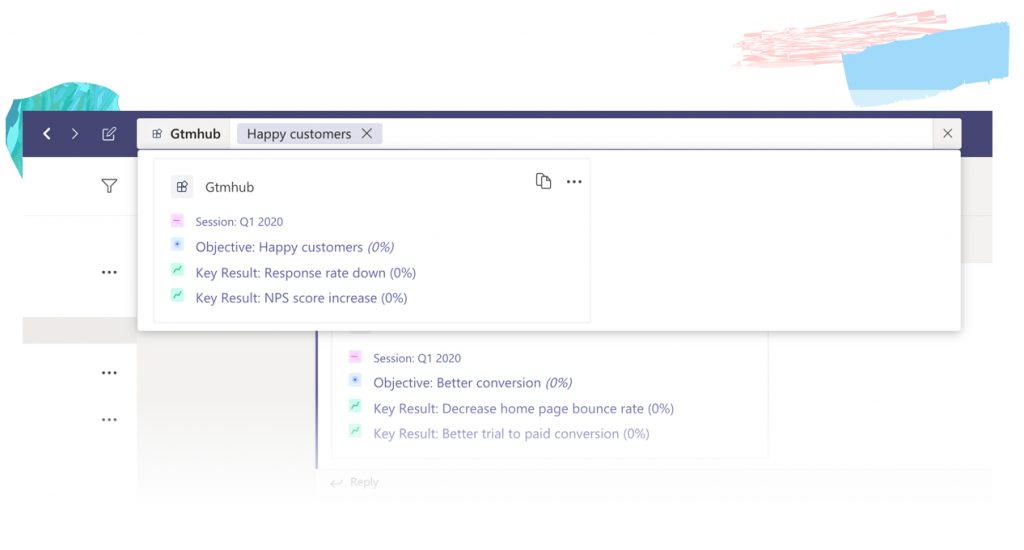Open last sidebar more options ellipsis
Screen dimensions: 1024x550
(x=109, y=420)
